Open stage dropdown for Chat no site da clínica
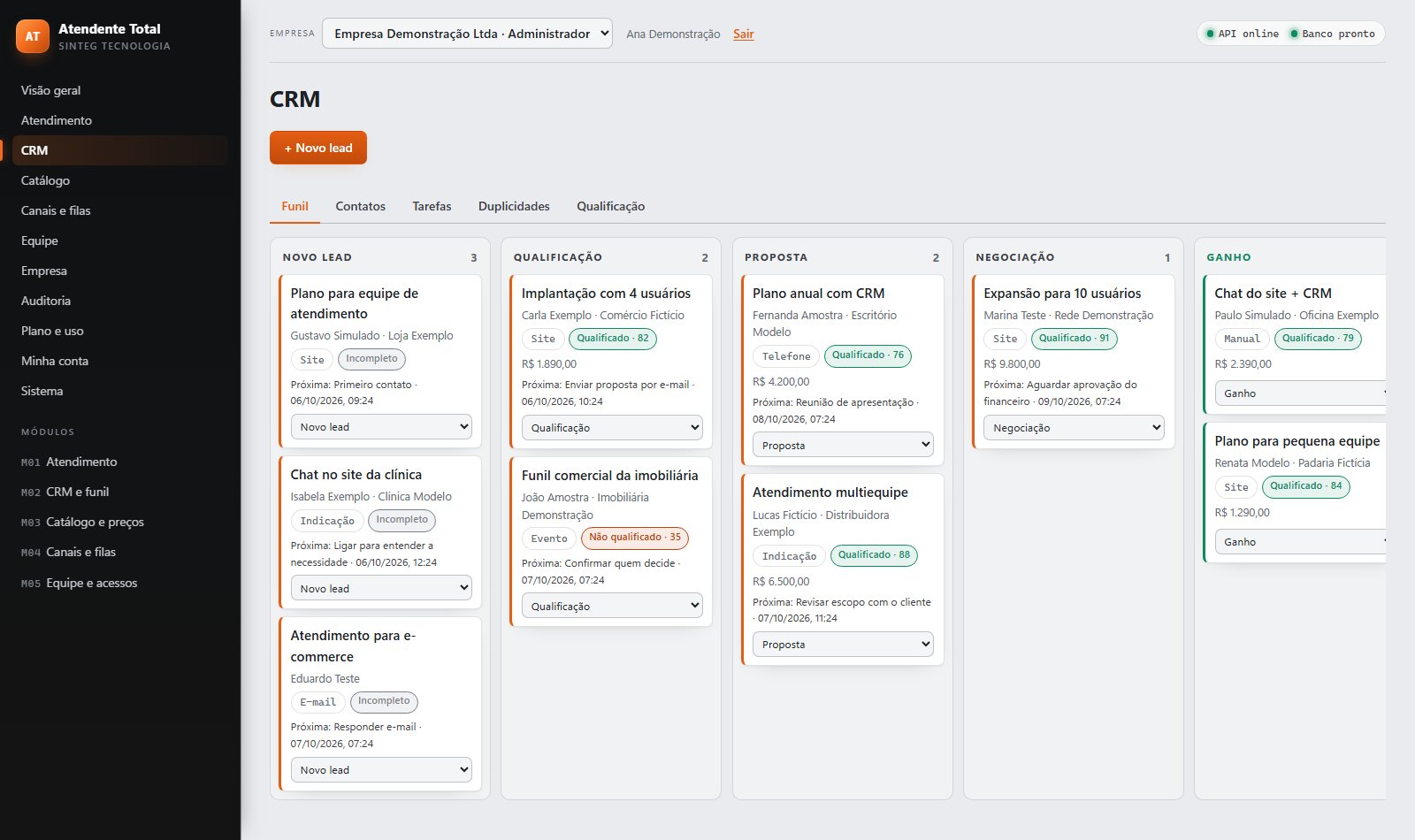Screen dimensions: 1415x840 coord(381,589)
